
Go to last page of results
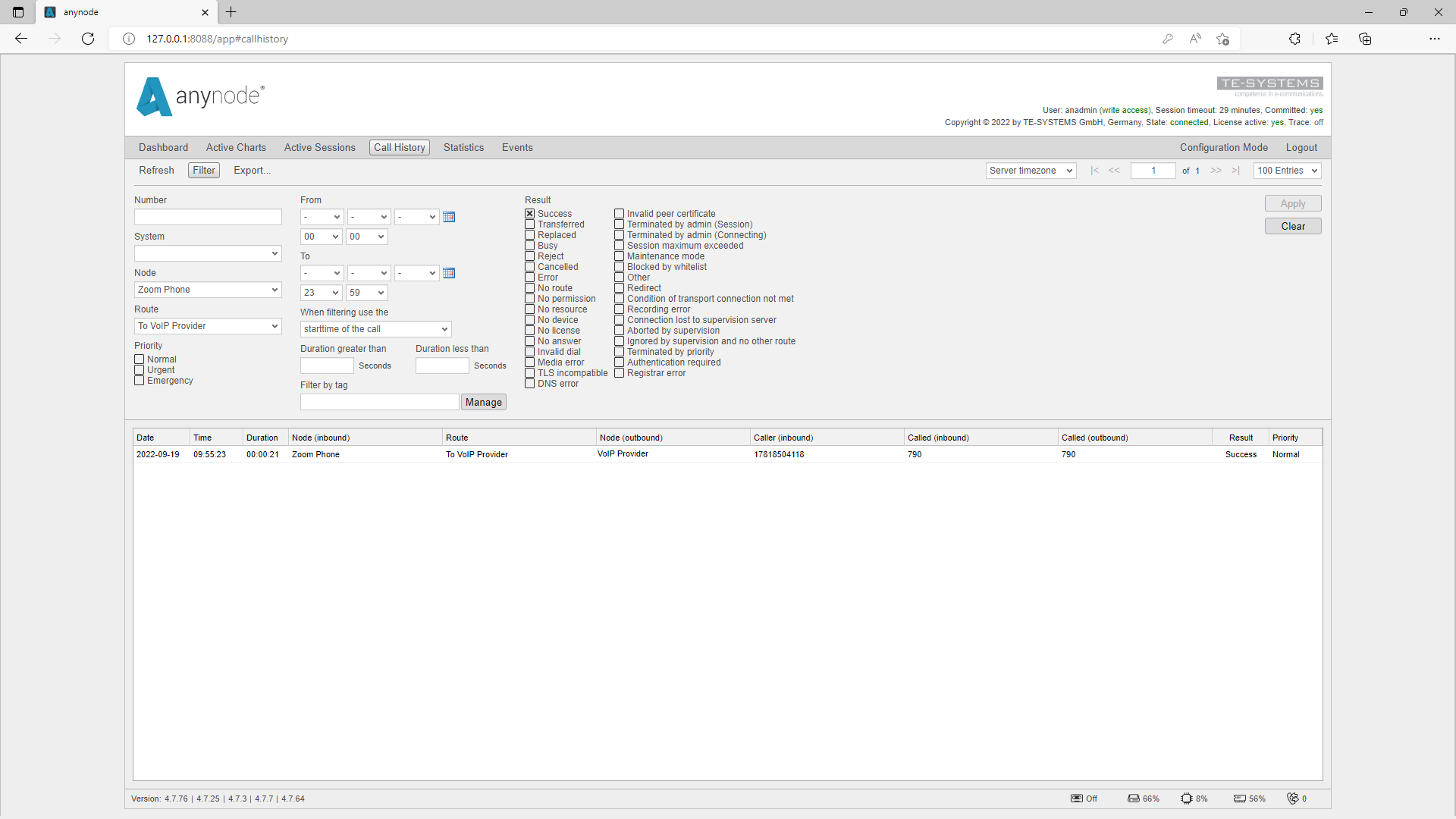click(1235, 171)
